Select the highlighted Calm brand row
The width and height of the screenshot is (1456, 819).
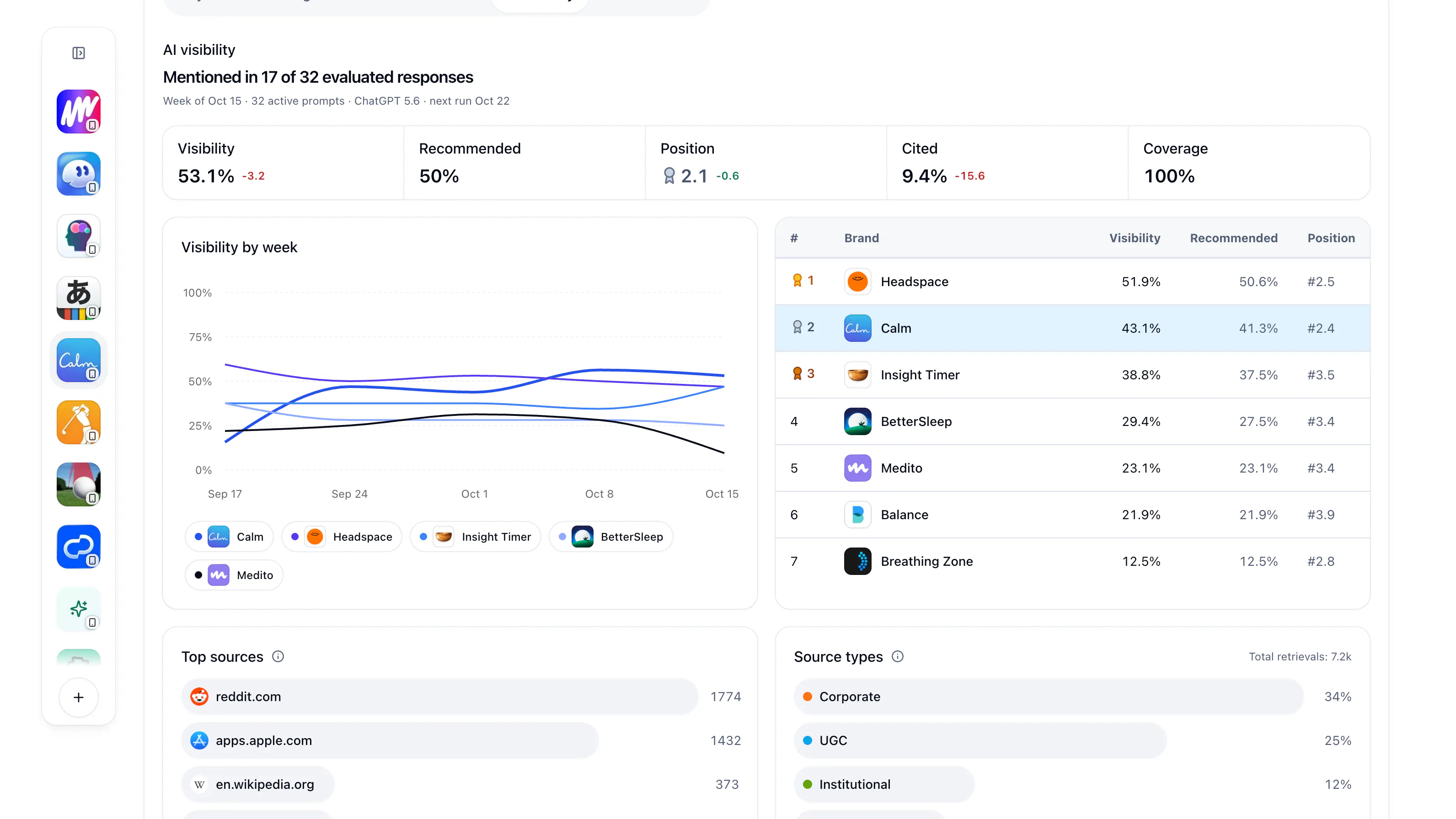[x=1072, y=328]
